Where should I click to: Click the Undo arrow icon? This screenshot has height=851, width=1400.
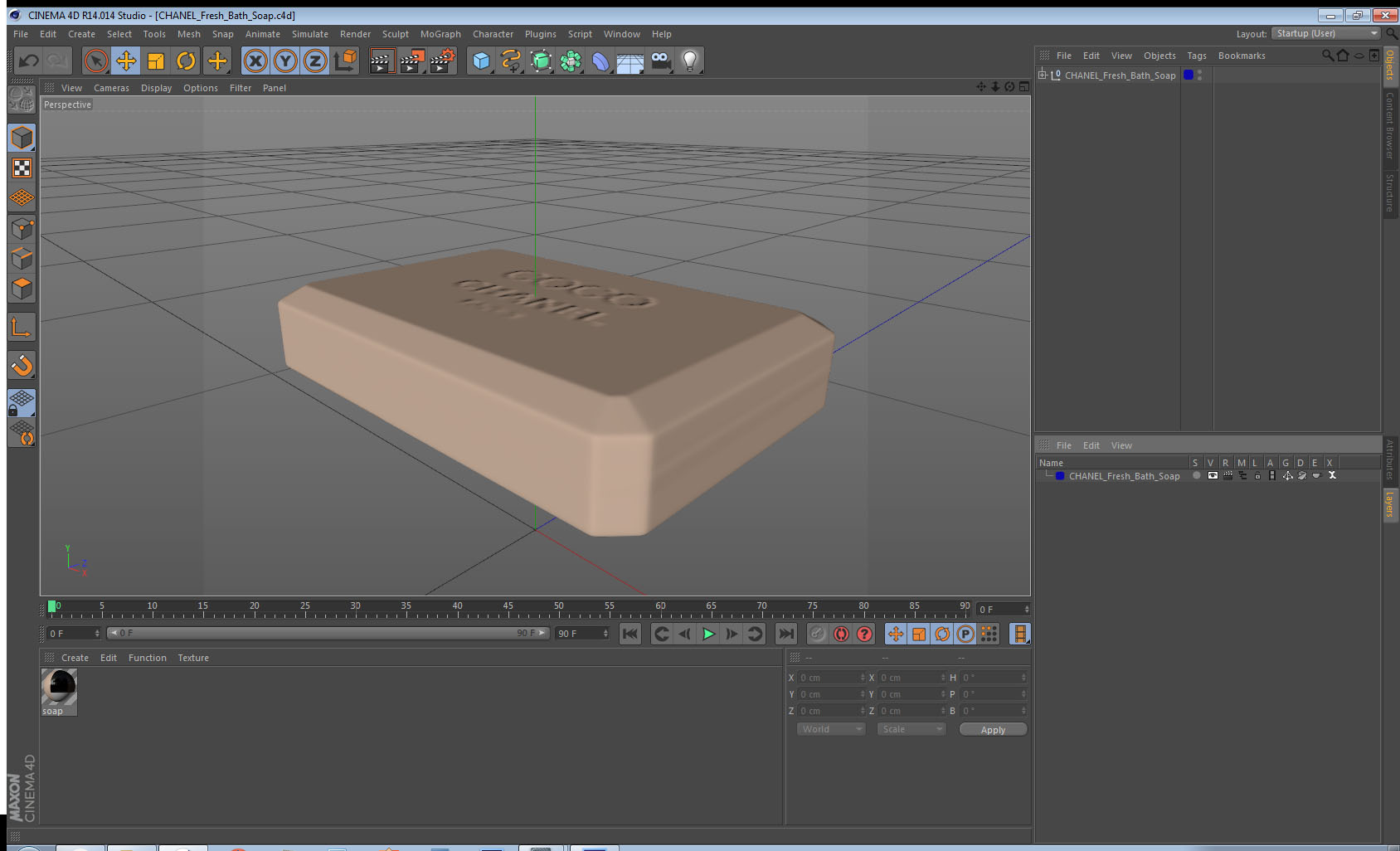point(29,61)
